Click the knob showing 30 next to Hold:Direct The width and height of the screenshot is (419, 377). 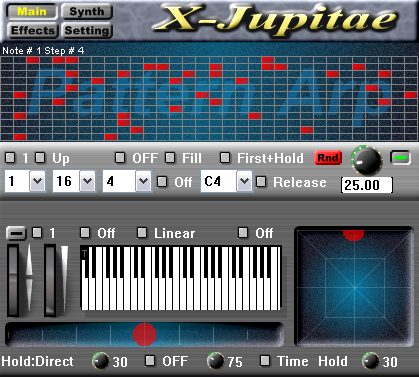[100, 361]
